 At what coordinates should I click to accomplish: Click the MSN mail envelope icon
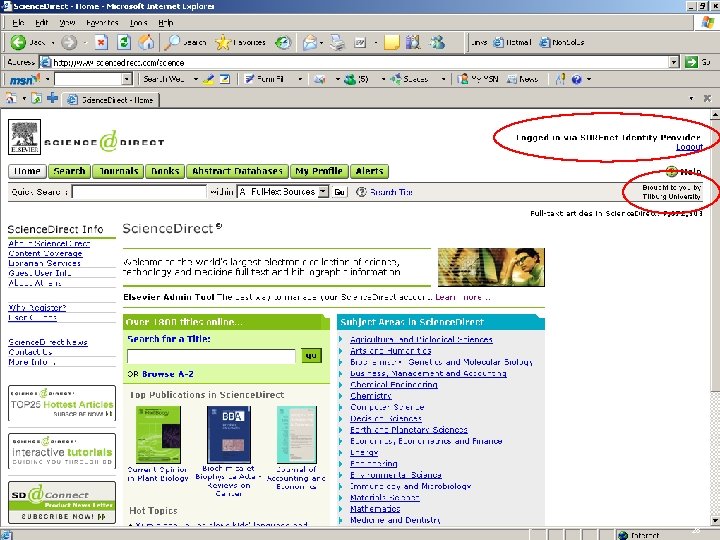click(x=320, y=79)
